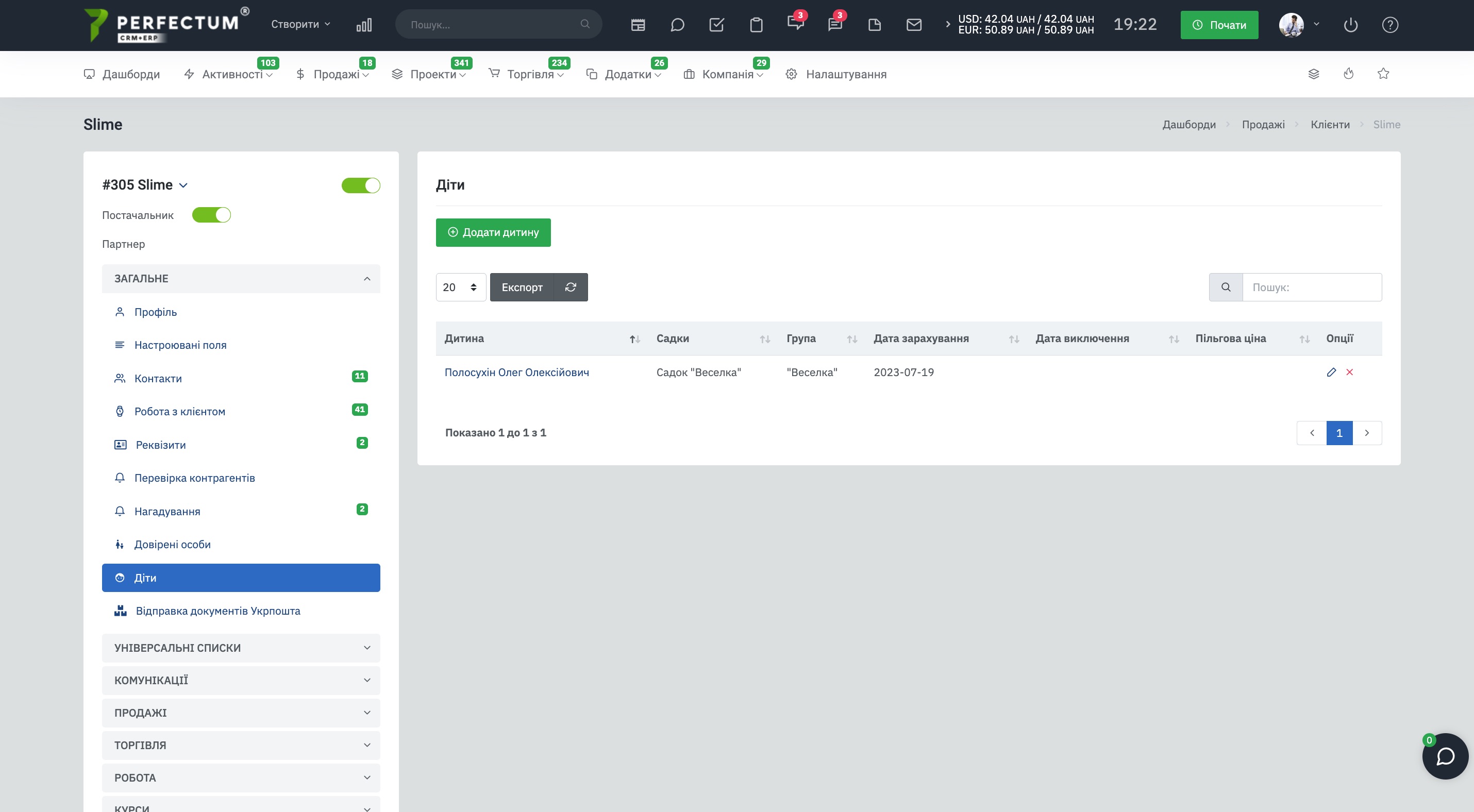Open Налаштування settings menu
Viewport: 1474px width, 812px height.
click(836, 74)
